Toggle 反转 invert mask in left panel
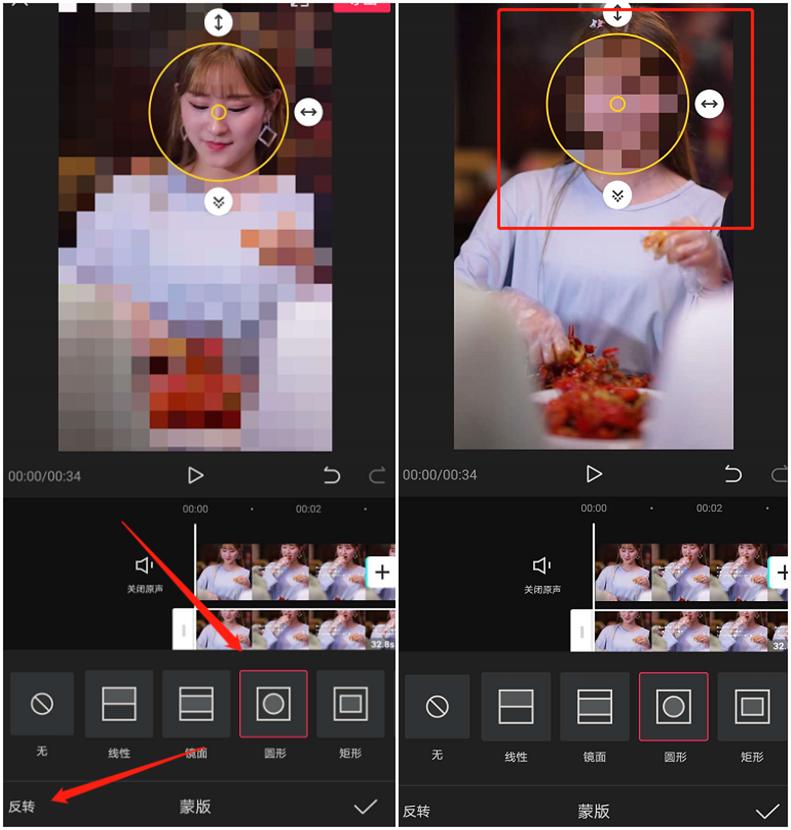The height and width of the screenshot is (830, 791). [x=22, y=807]
